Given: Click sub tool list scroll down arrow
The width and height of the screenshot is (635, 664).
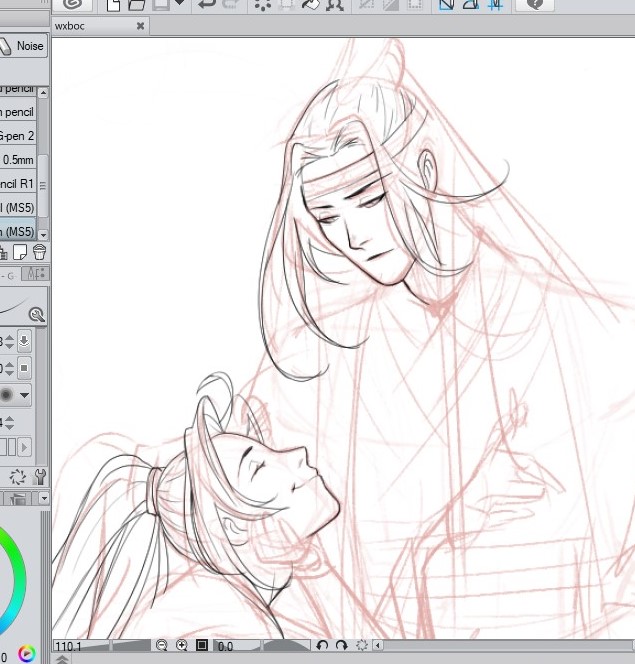Looking at the screenshot, I should (x=43, y=234).
